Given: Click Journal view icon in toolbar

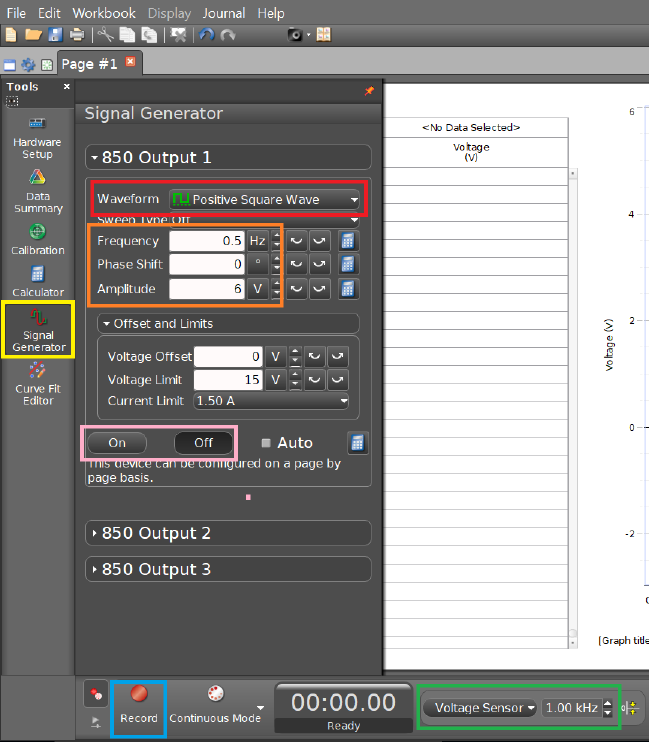Looking at the screenshot, I should [324, 35].
